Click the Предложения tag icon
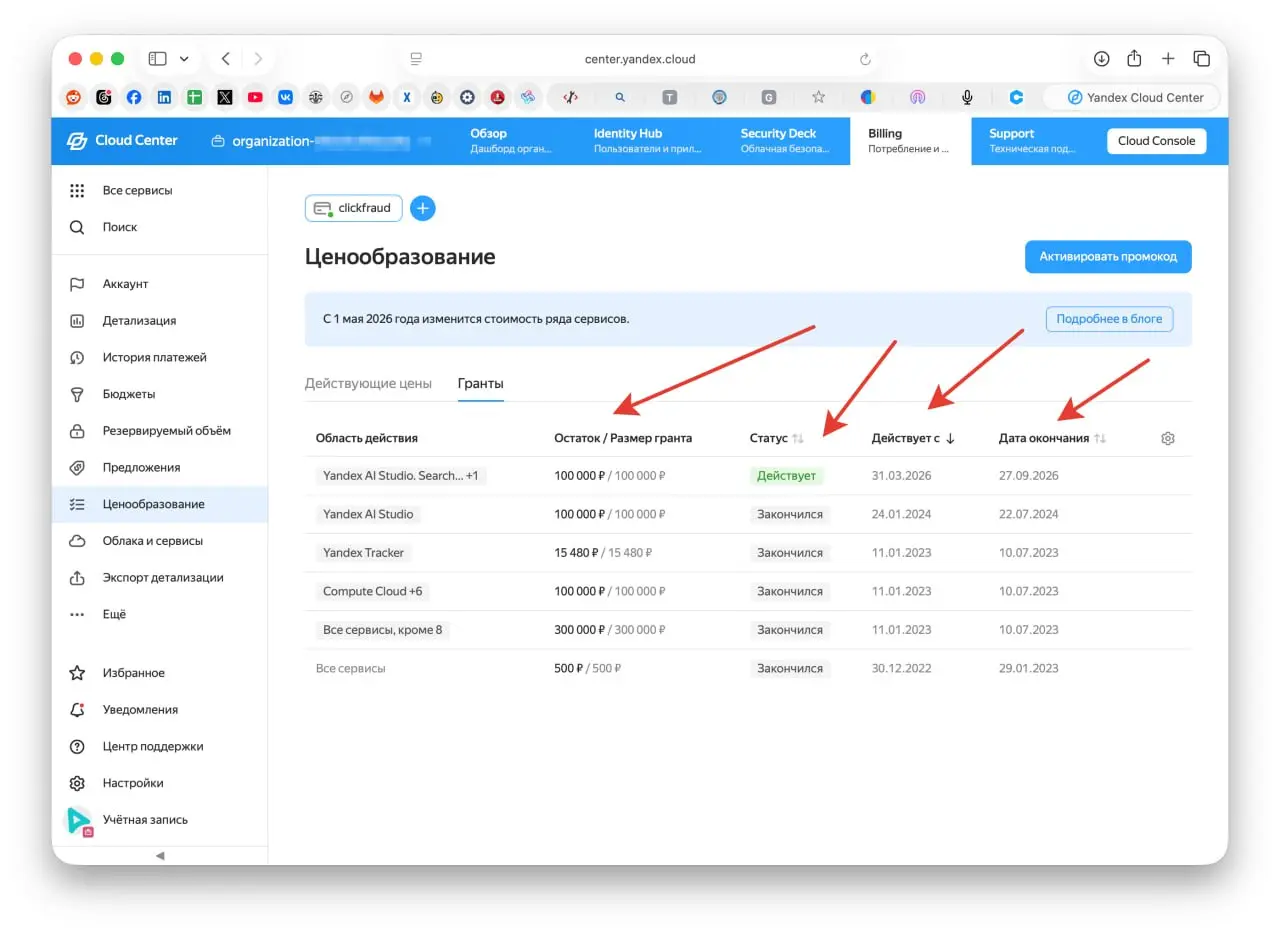Viewport: 1280px width, 933px height. coord(77,467)
